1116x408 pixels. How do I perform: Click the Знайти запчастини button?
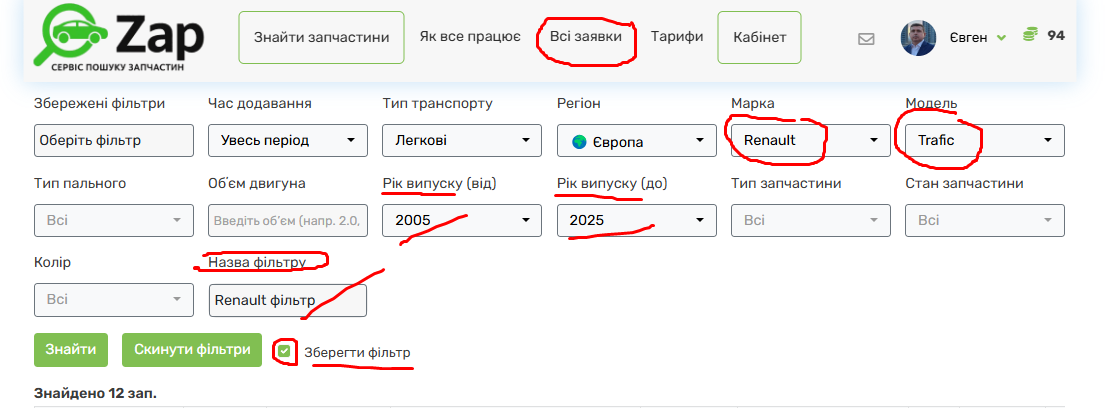click(x=321, y=37)
